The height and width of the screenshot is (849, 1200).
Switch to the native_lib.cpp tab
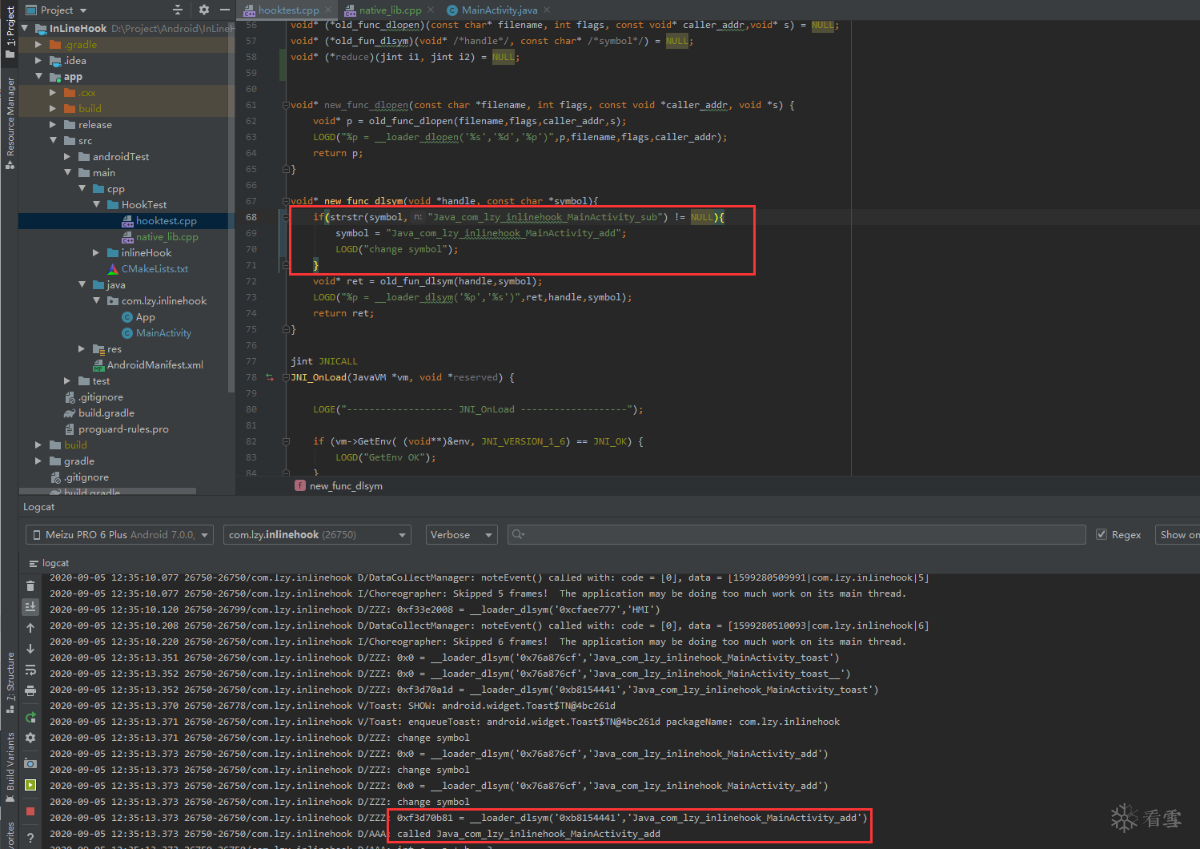coord(389,10)
